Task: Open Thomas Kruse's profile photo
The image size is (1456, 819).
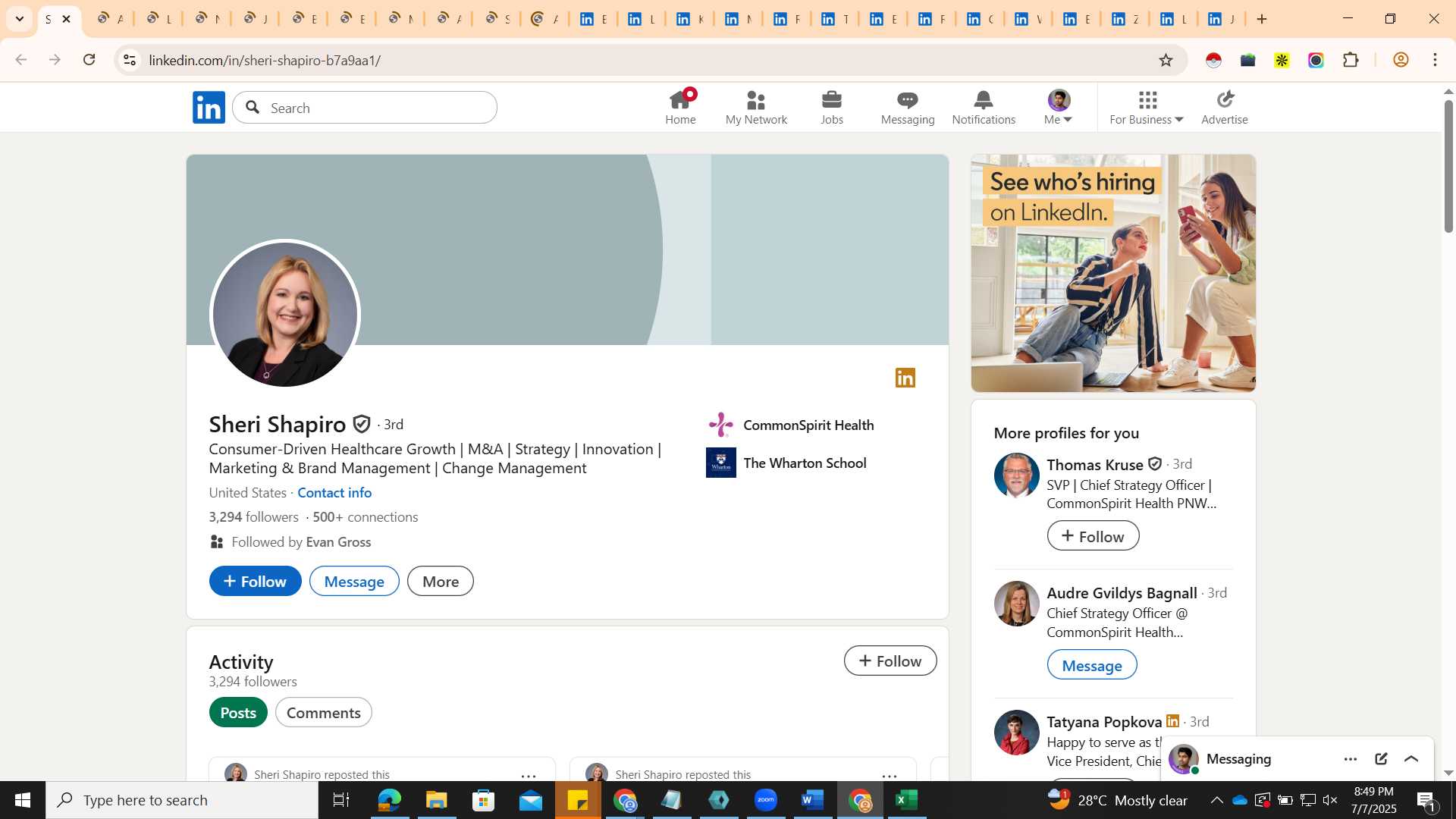Action: (x=1016, y=475)
